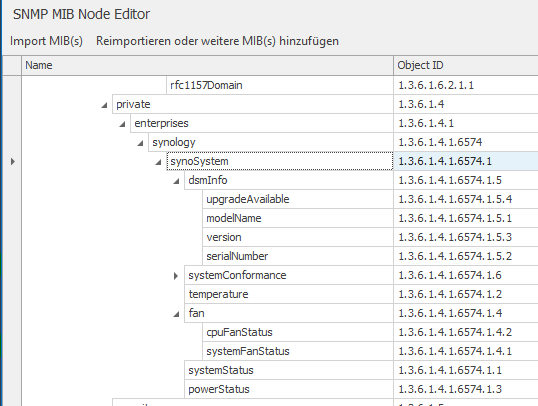Collapse the fan node
Image resolution: width=538 pixels, height=406 pixels.
point(176,314)
